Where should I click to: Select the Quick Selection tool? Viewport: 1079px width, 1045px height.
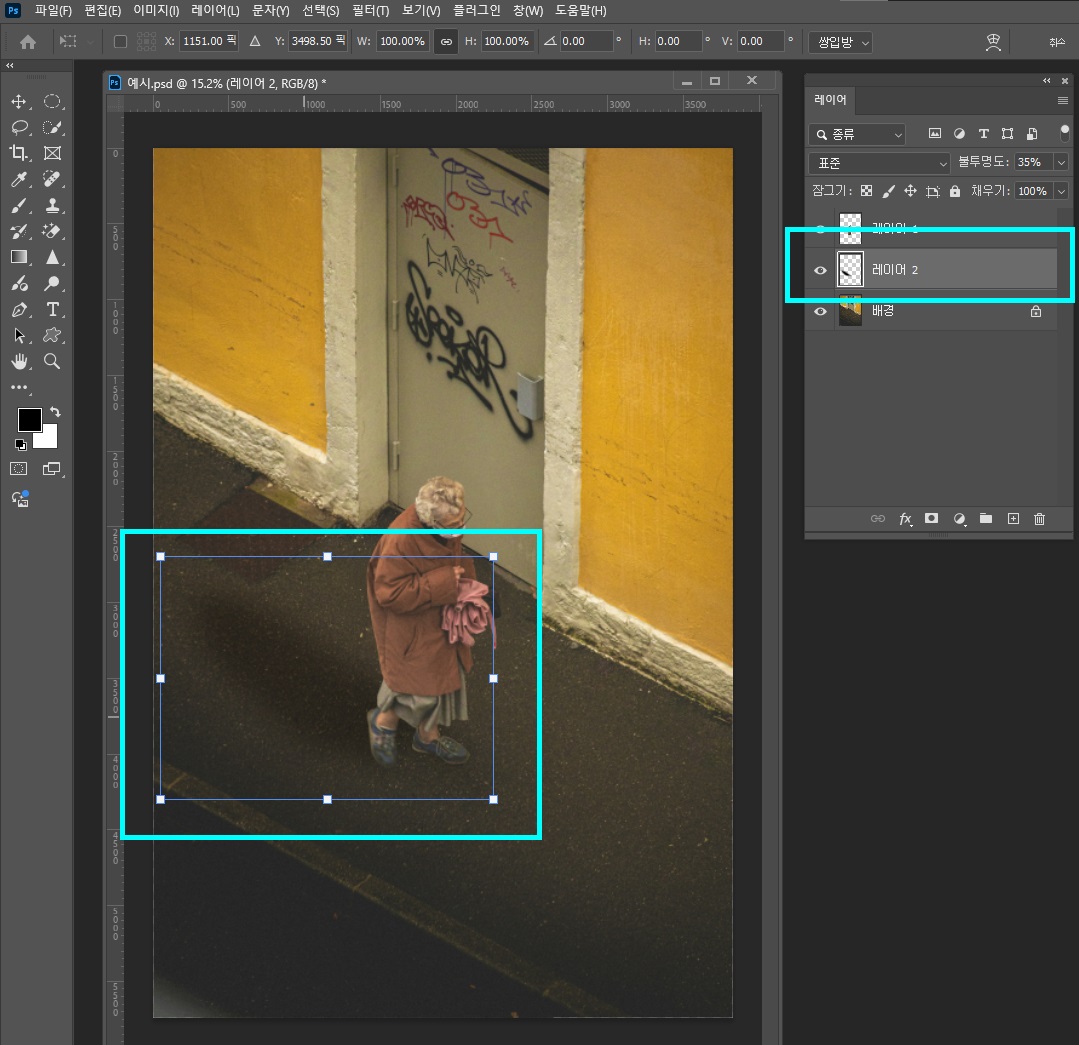pos(52,127)
